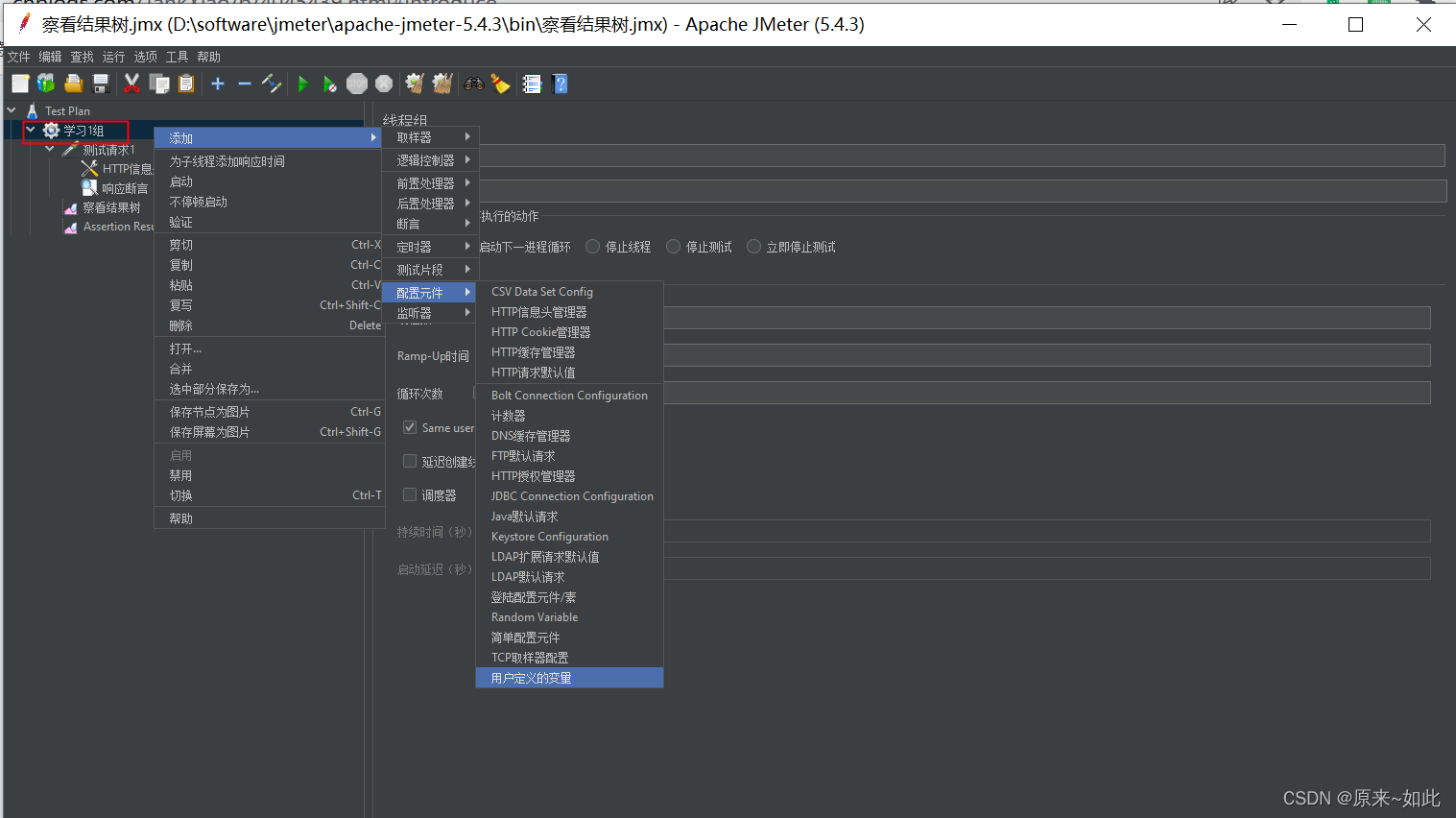
Task: Open the 定时器 submenu
Action: 431,247
